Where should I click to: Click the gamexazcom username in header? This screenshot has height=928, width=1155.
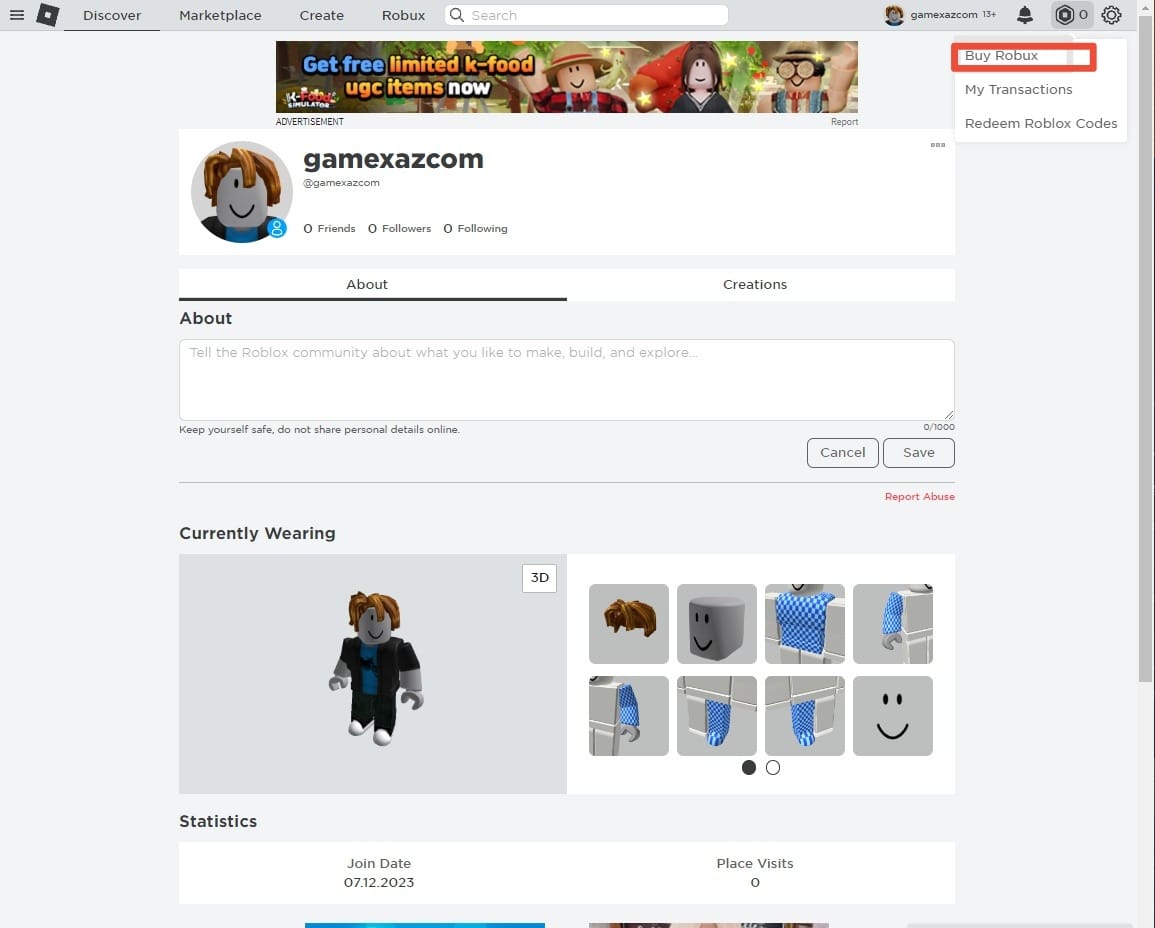(x=944, y=15)
